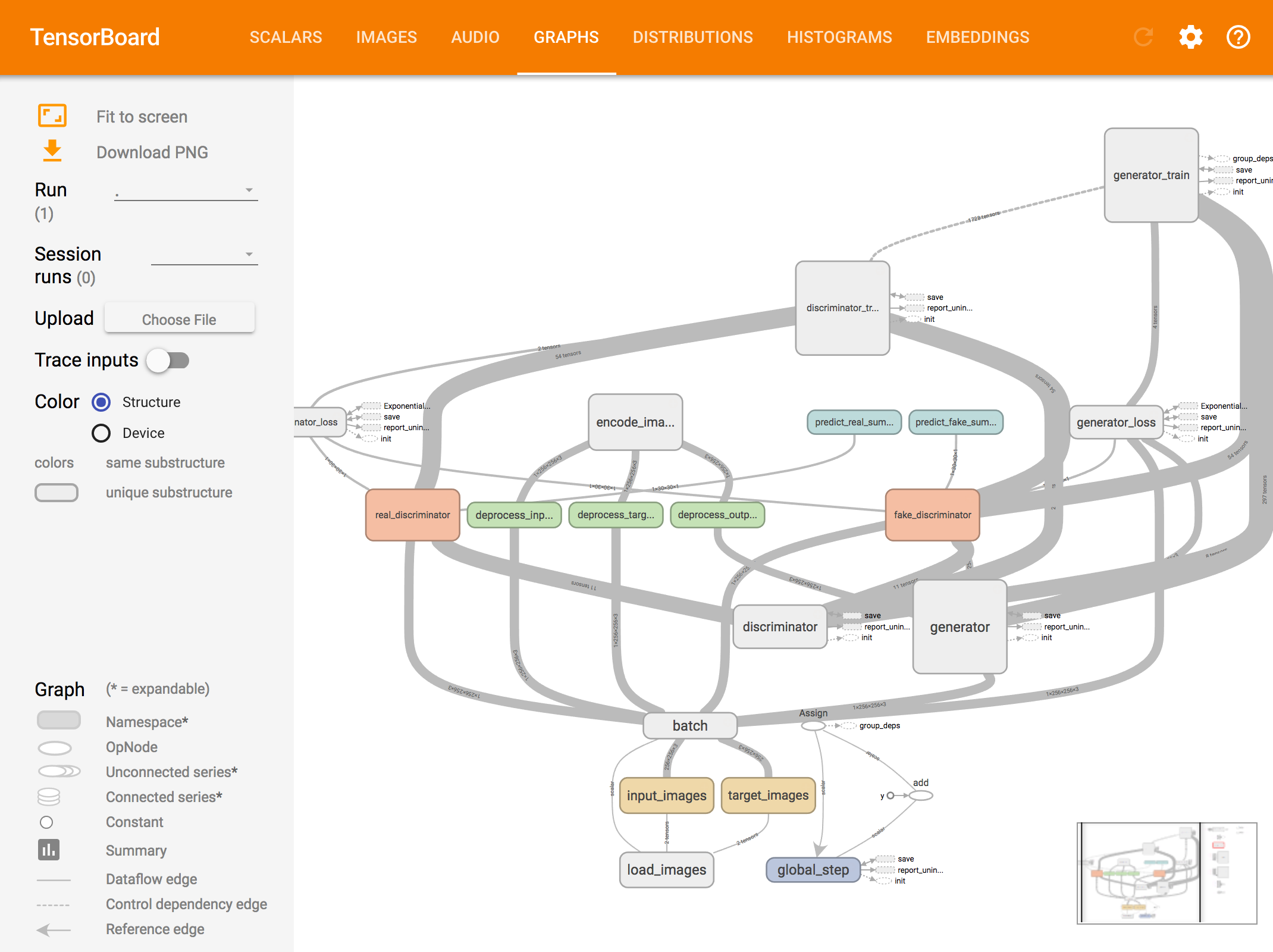The width and height of the screenshot is (1273, 952).
Task: Select the Structure color radio button
Action: (101, 402)
